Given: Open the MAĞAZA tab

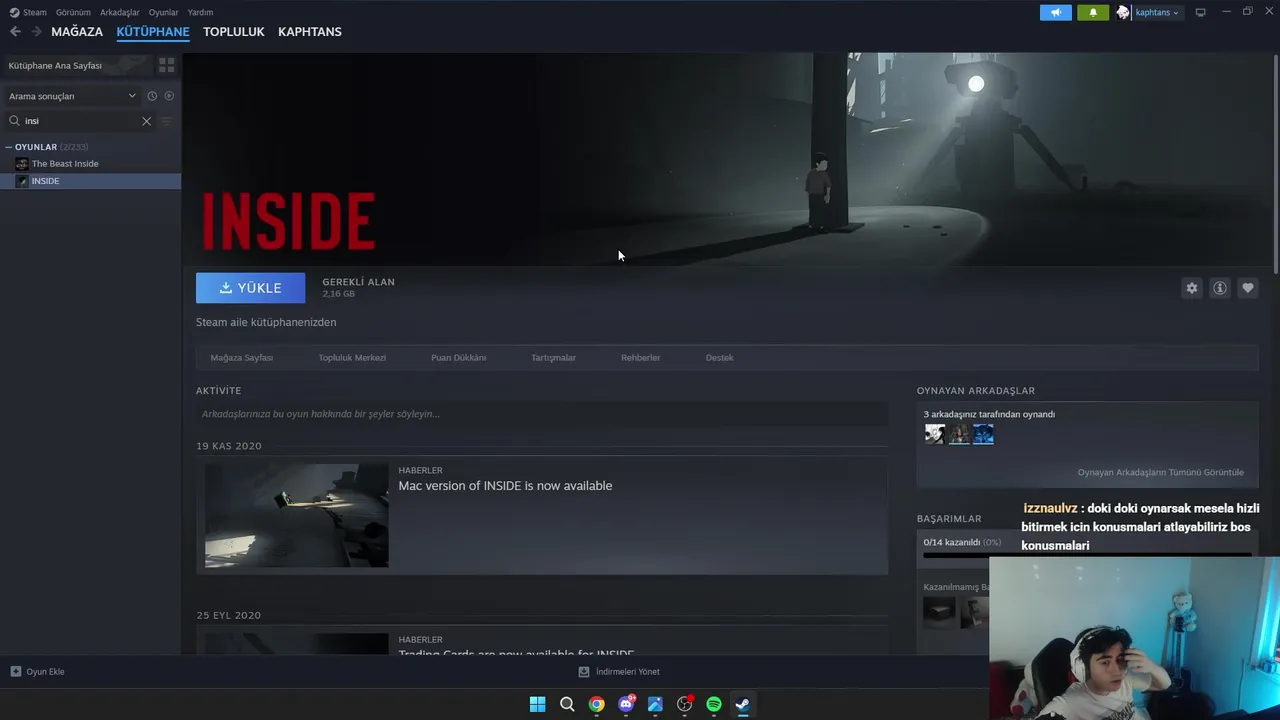Looking at the screenshot, I should point(77,32).
